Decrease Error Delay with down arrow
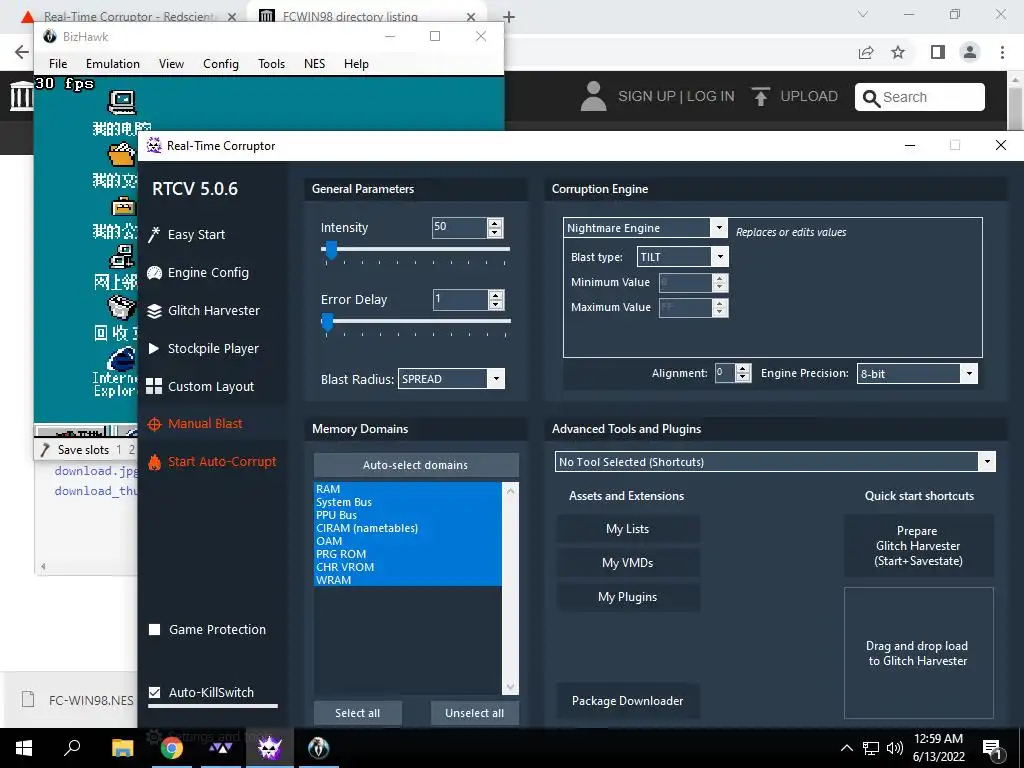This screenshot has width=1024, height=768. [496, 304]
